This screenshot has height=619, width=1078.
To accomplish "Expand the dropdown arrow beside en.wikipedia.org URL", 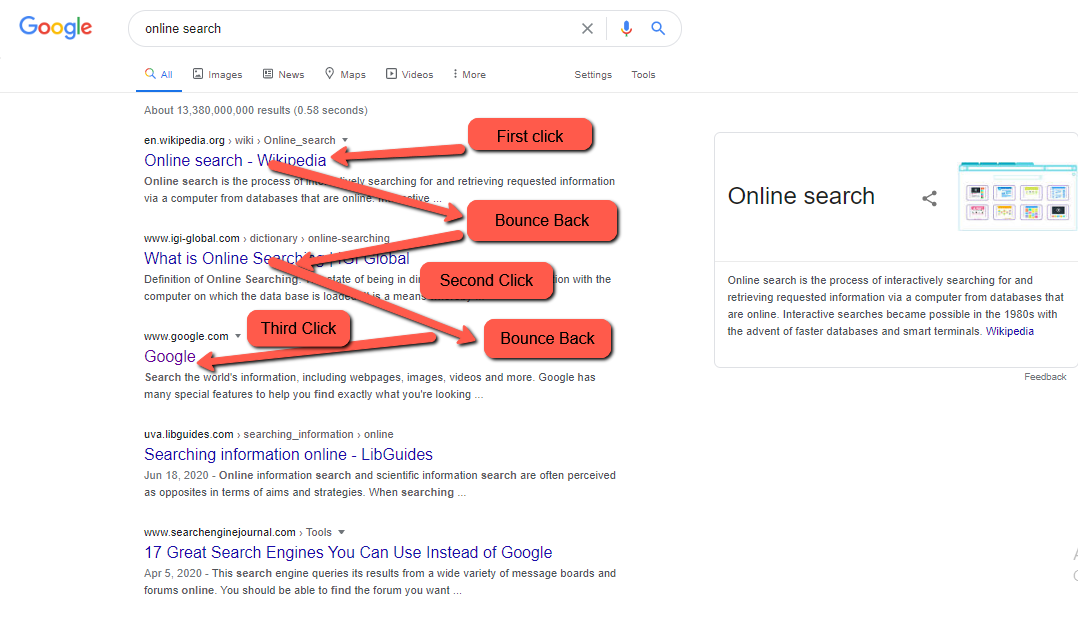I will coord(345,140).
